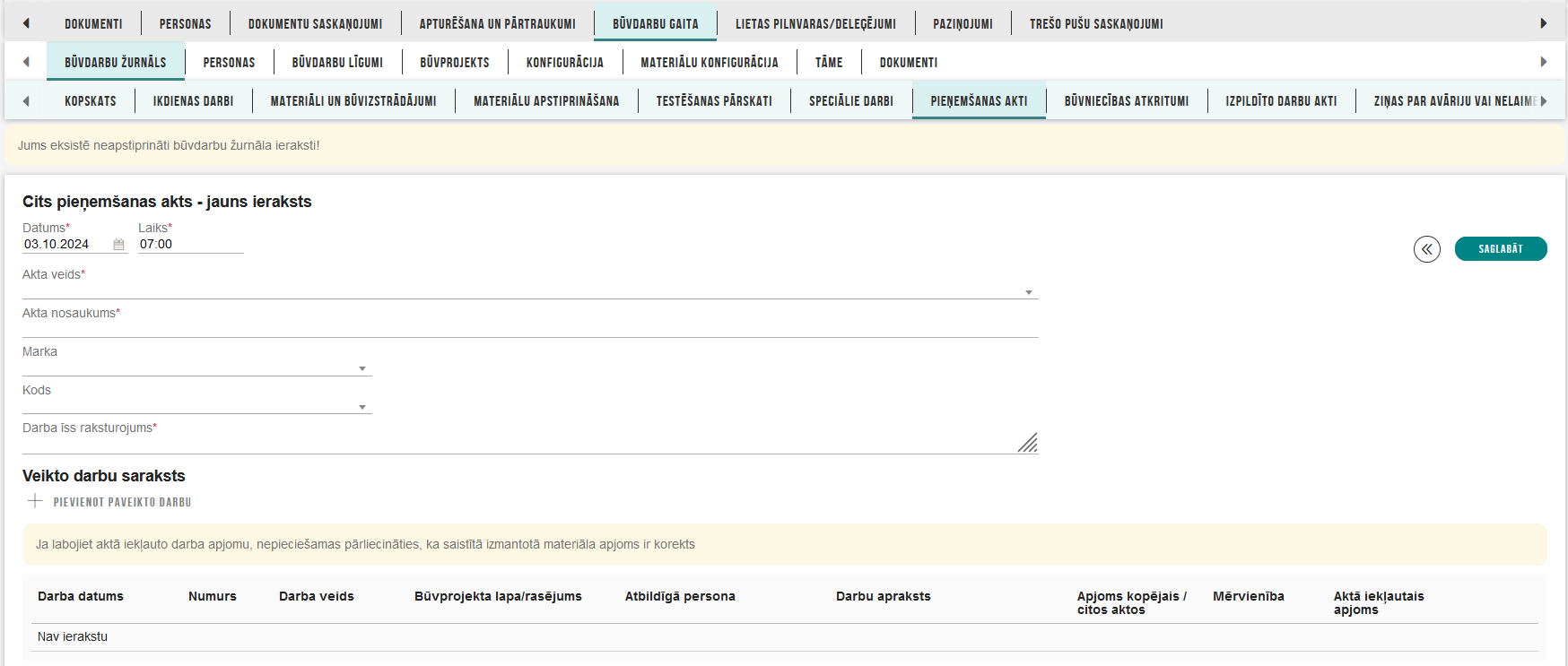This screenshot has height=666, width=1568.
Task: Click the plus icon for Pievienot paveikto darbu
Action: (x=35, y=501)
